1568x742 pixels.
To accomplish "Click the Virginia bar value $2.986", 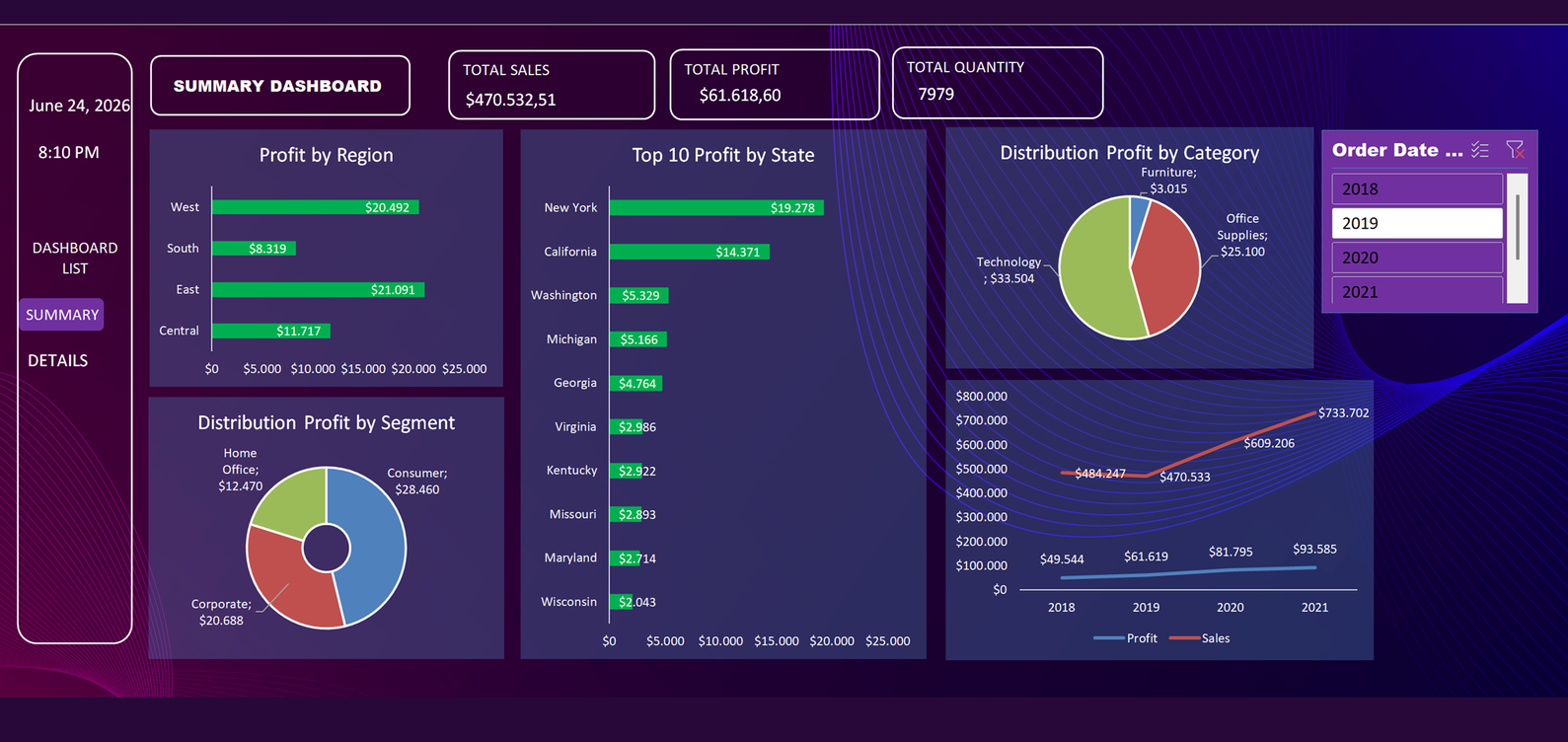I will pos(637,427).
